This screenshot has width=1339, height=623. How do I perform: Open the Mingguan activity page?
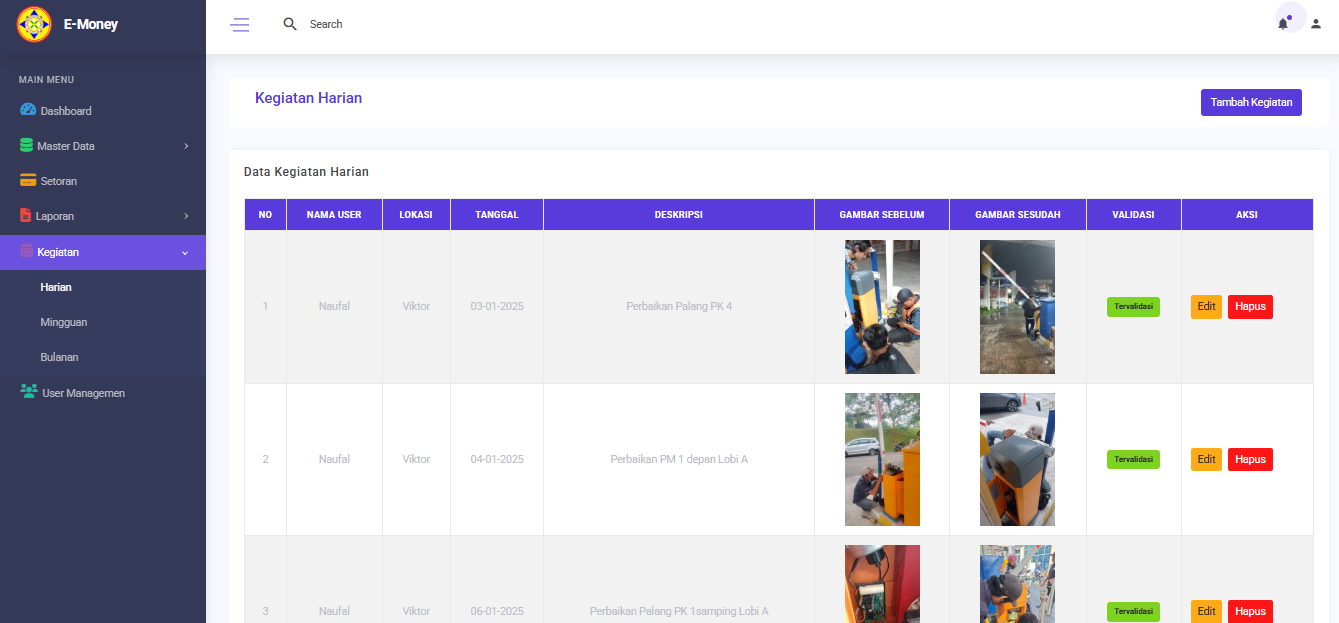point(63,322)
